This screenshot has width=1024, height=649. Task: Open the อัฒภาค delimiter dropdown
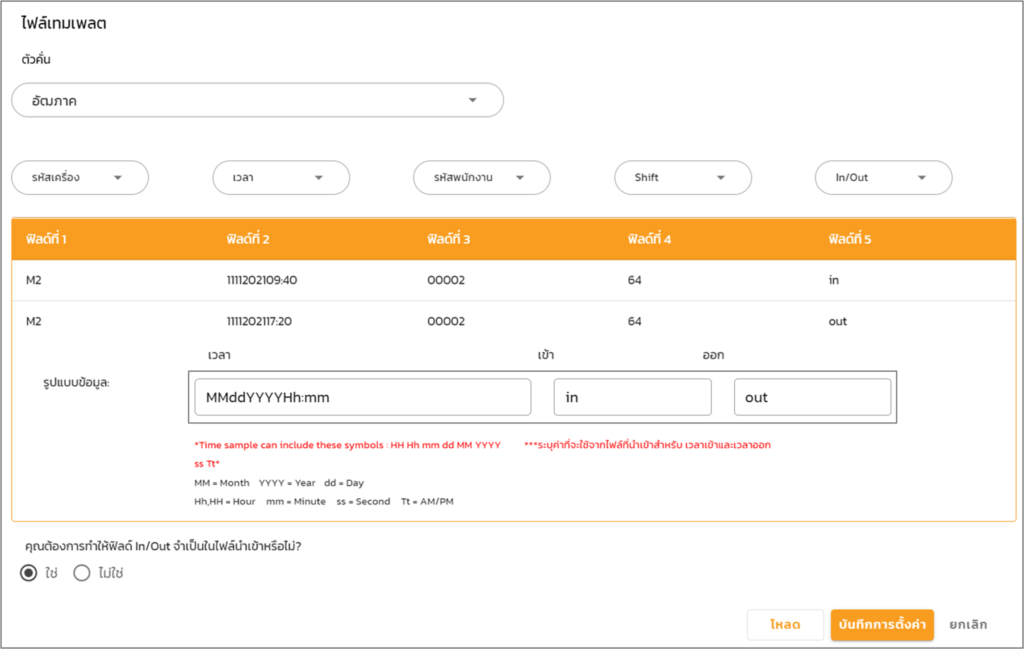(257, 100)
